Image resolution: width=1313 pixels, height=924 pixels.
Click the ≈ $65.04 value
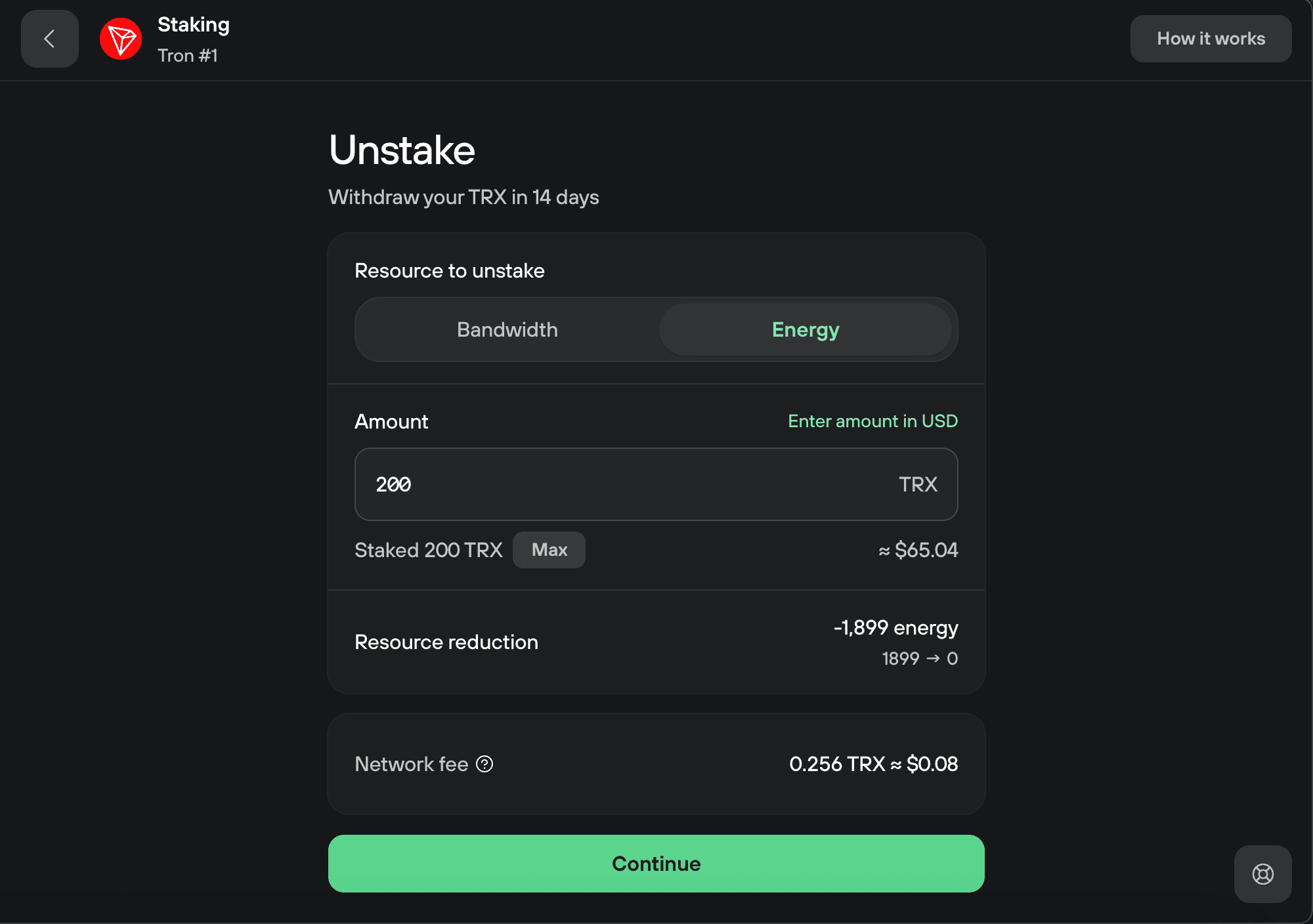point(918,550)
